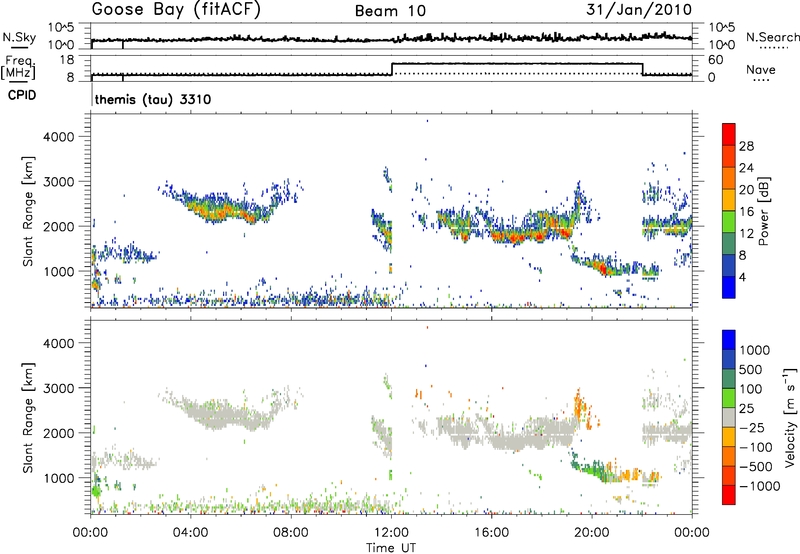This screenshot has height=554, width=800.
Task: Click the gray segment of the velocity colorbar
Action: click(x=729, y=418)
